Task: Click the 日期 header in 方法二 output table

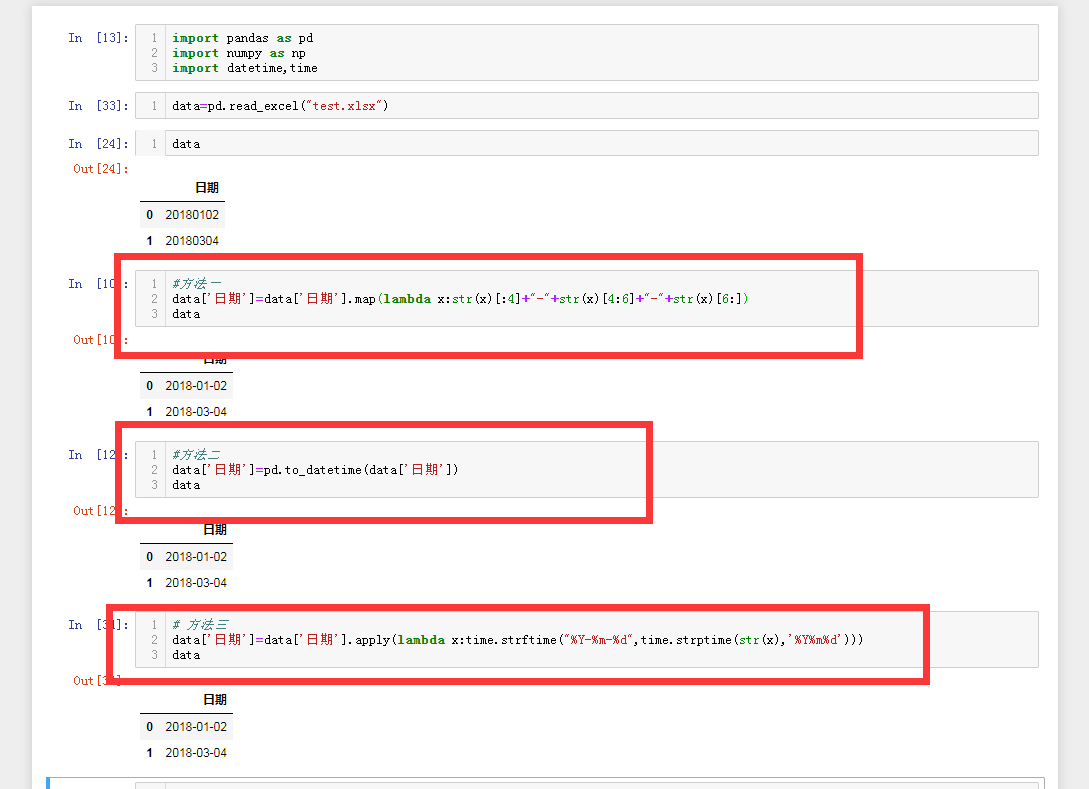Action: click(215, 529)
